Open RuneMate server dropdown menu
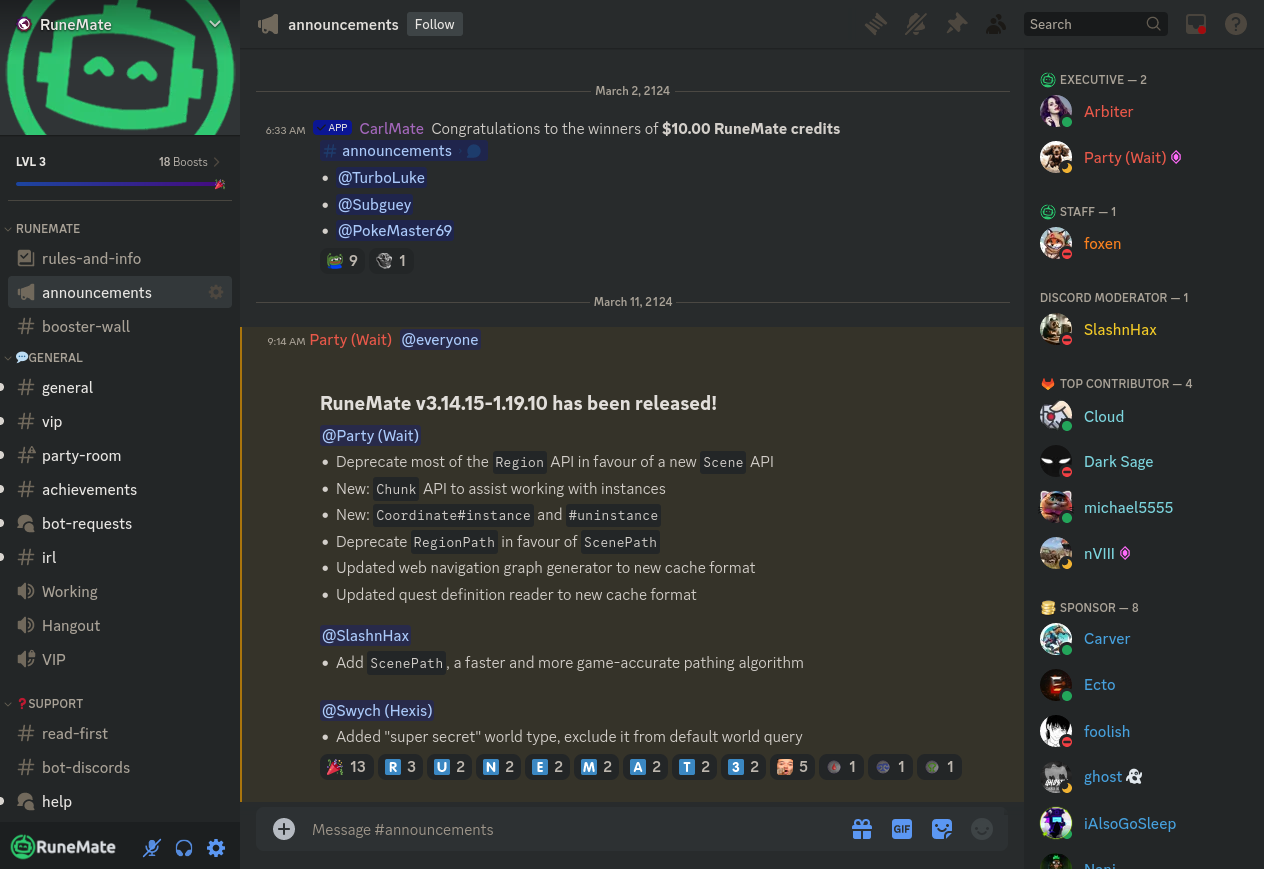The height and width of the screenshot is (869, 1264). click(215, 24)
